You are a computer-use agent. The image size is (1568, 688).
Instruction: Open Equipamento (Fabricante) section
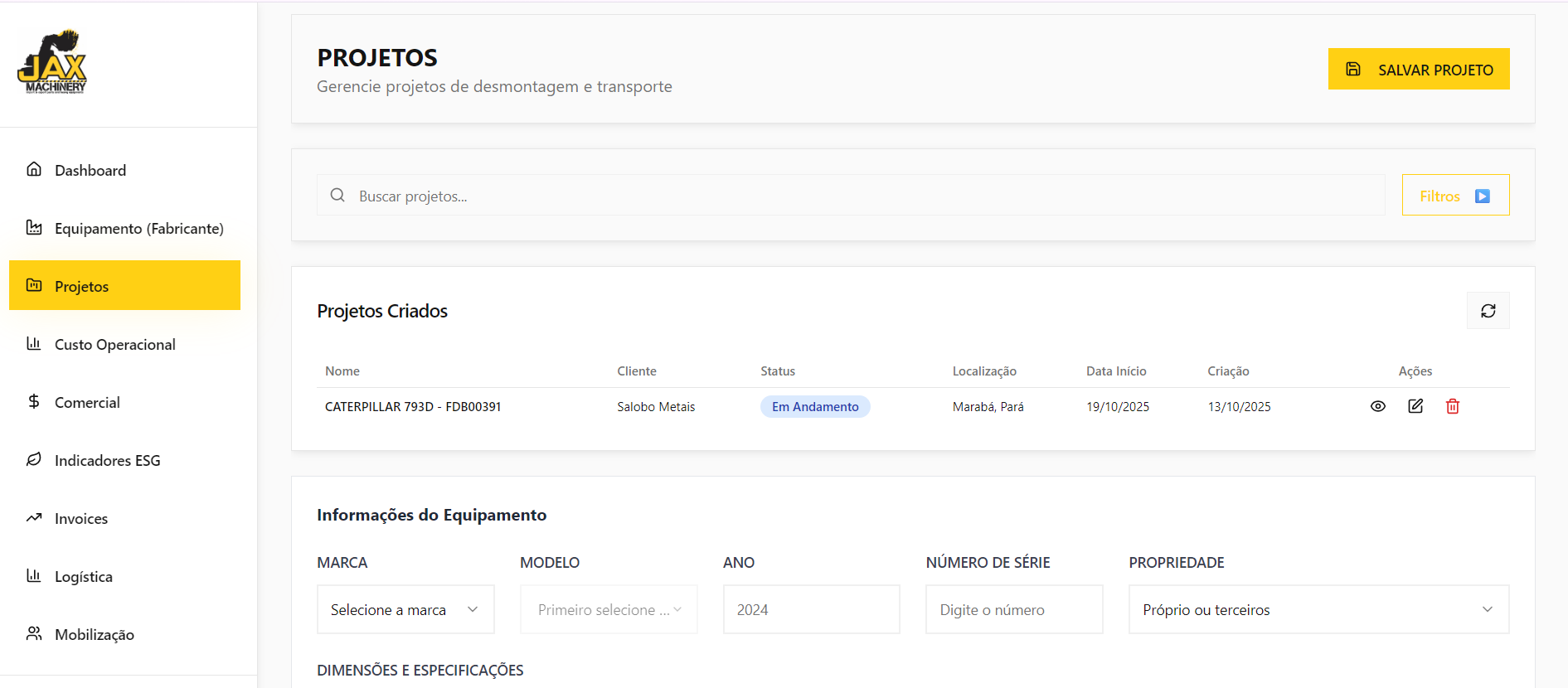click(124, 228)
